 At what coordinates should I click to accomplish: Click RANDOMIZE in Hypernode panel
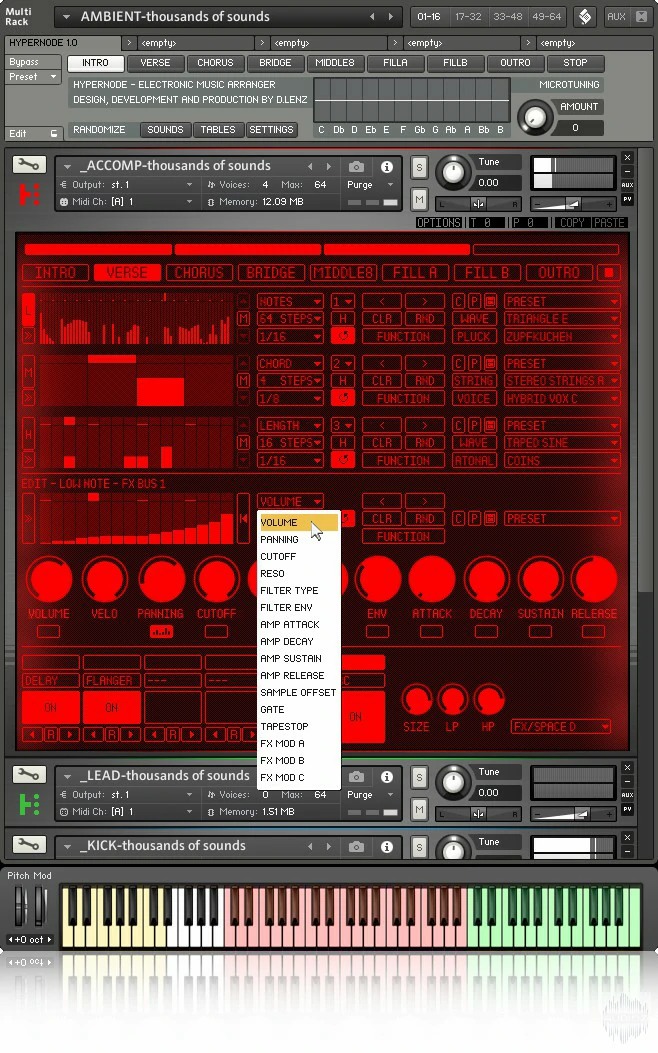(x=99, y=130)
